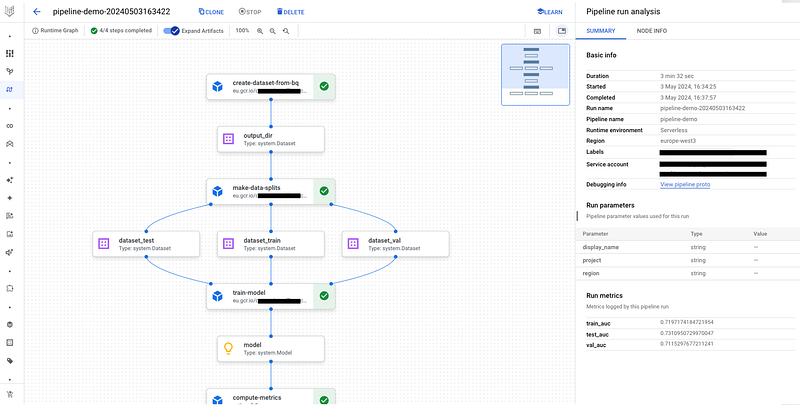Click the project parameter row
The width and height of the screenshot is (800, 405).
click(688, 261)
